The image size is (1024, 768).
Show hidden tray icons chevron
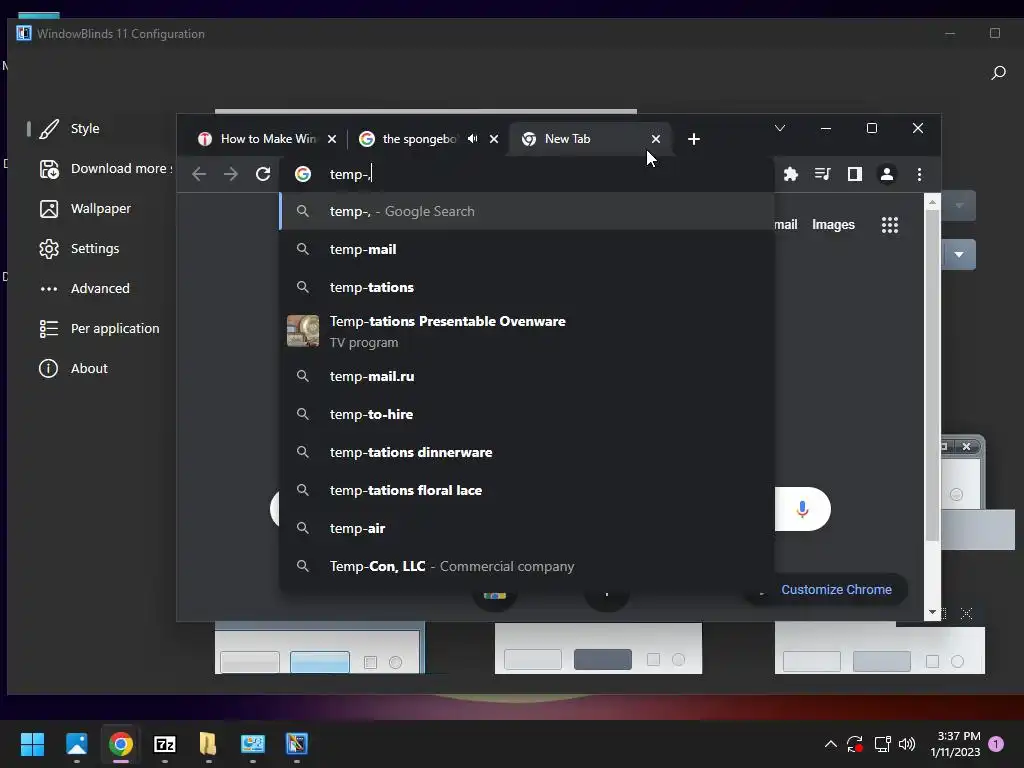[x=831, y=744]
